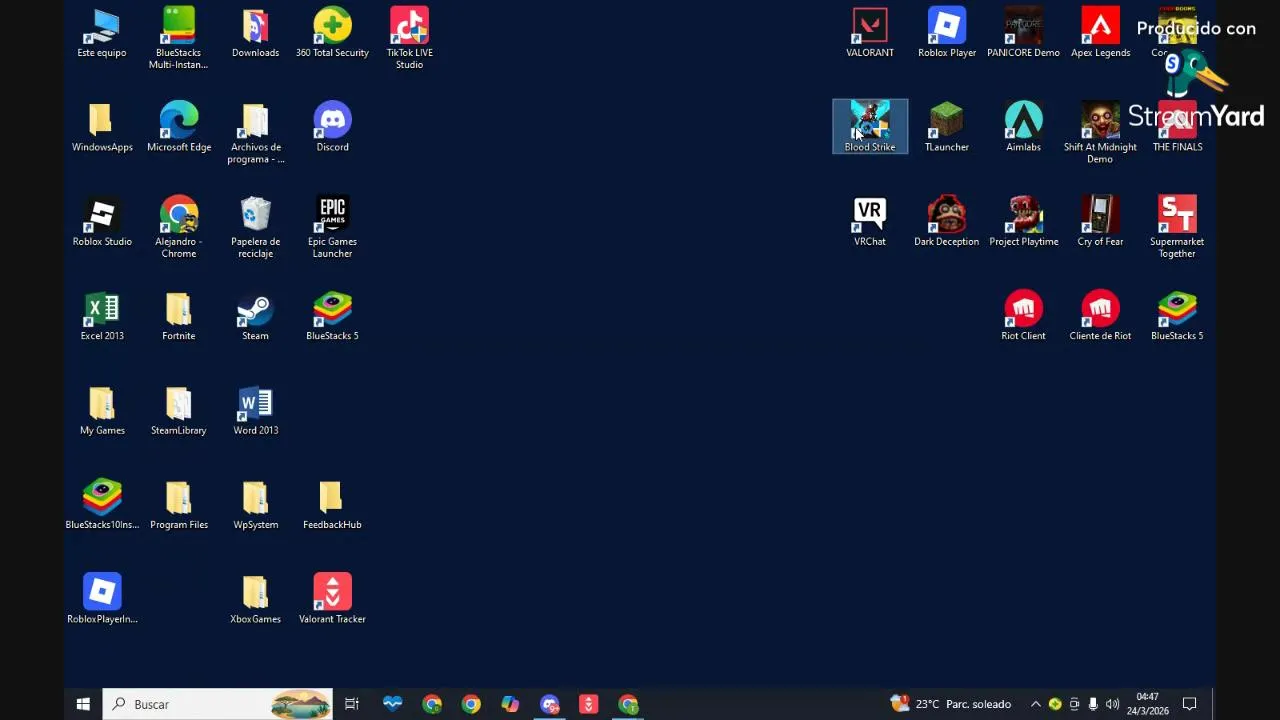Open the Apex Legends shortcut

click(1100, 33)
